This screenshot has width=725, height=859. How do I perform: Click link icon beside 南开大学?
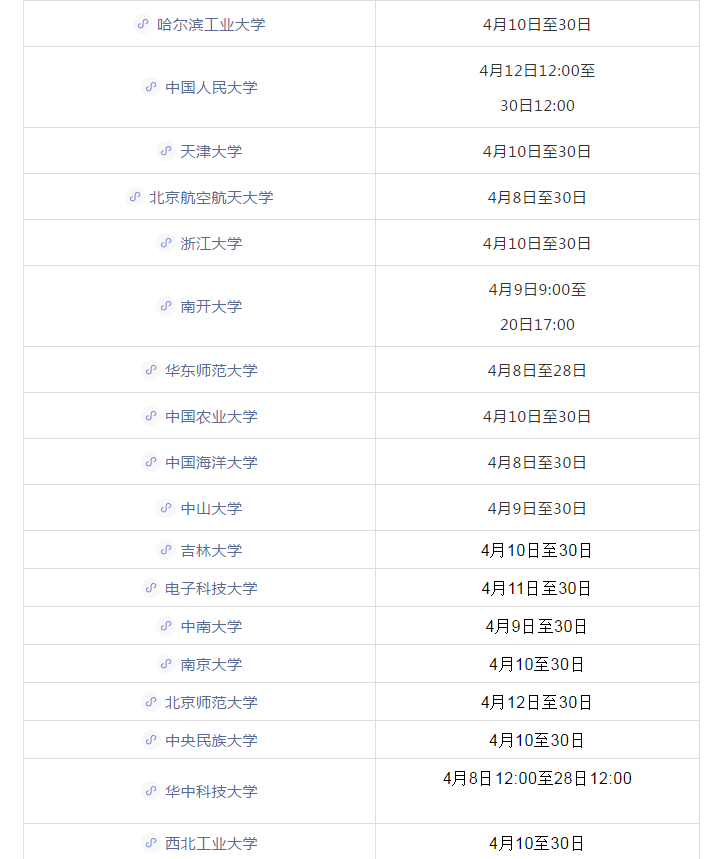pos(166,306)
